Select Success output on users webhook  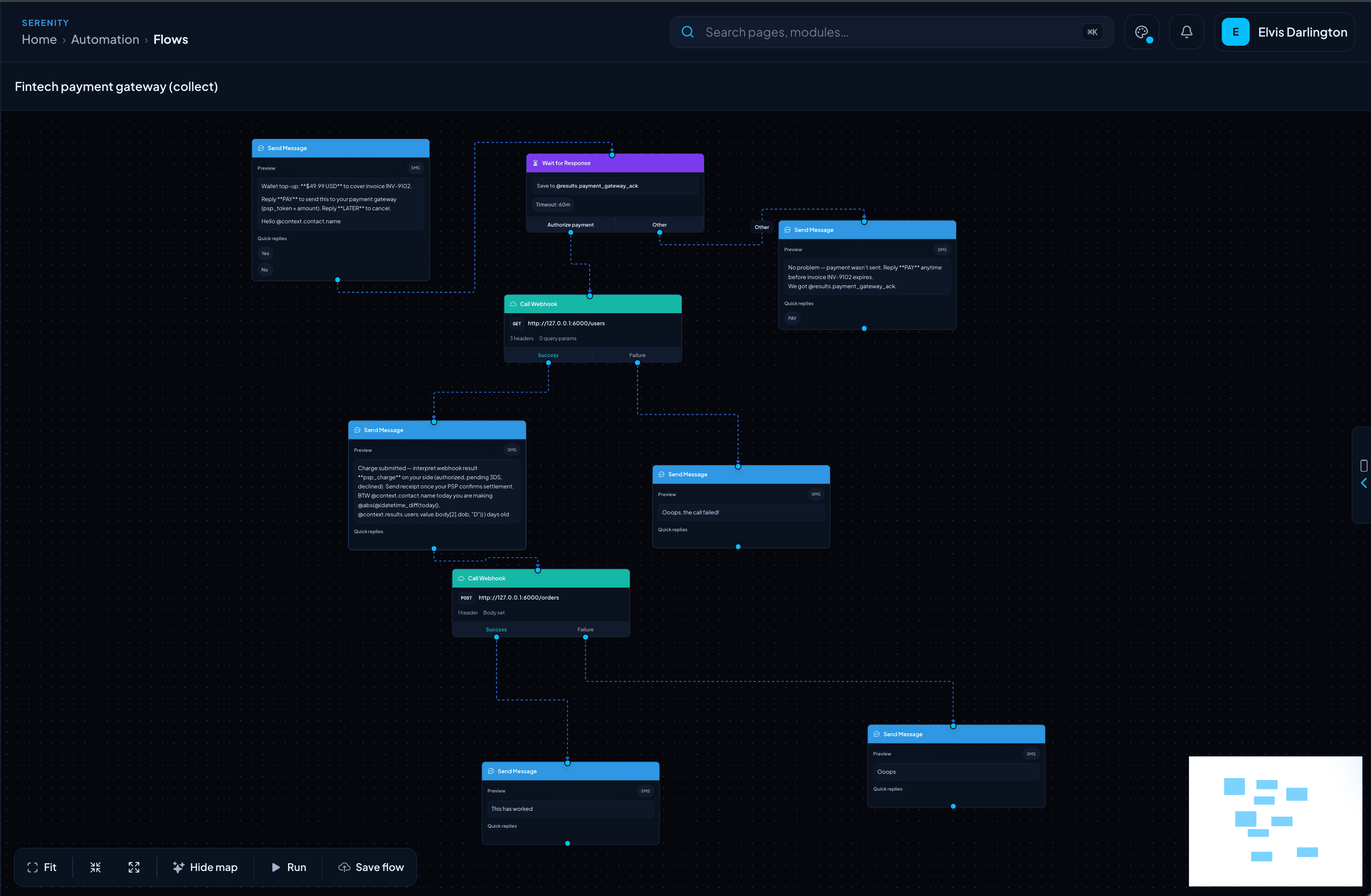(548, 355)
